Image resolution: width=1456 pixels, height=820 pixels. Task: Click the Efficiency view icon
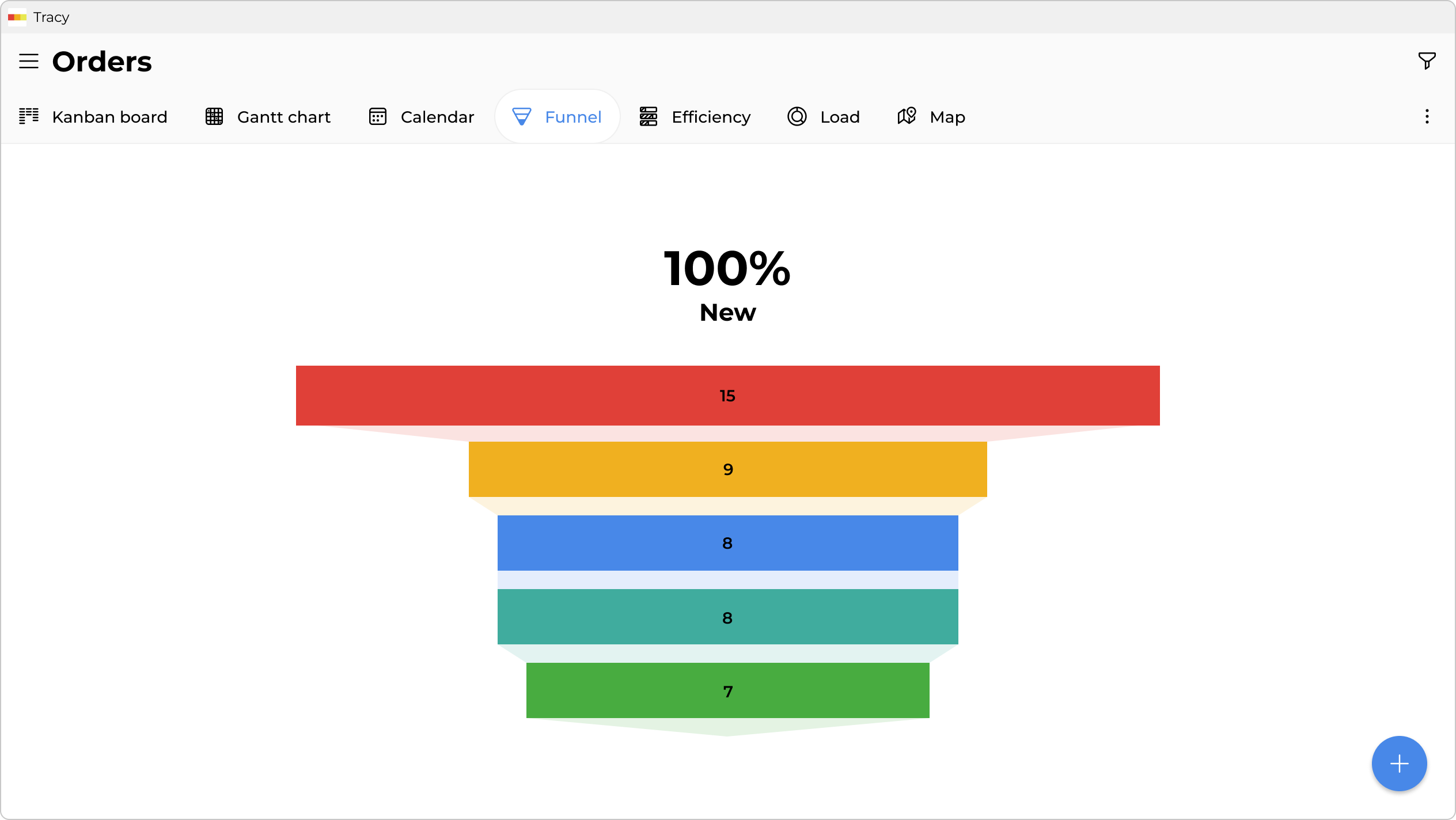(649, 116)
